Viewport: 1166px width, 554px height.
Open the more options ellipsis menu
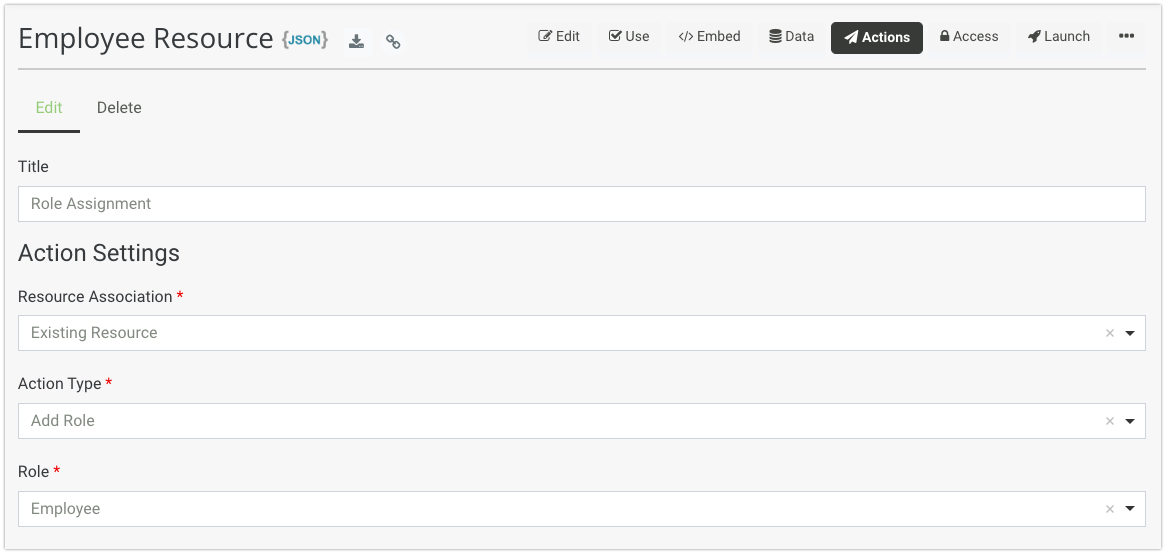point(1126,37)
